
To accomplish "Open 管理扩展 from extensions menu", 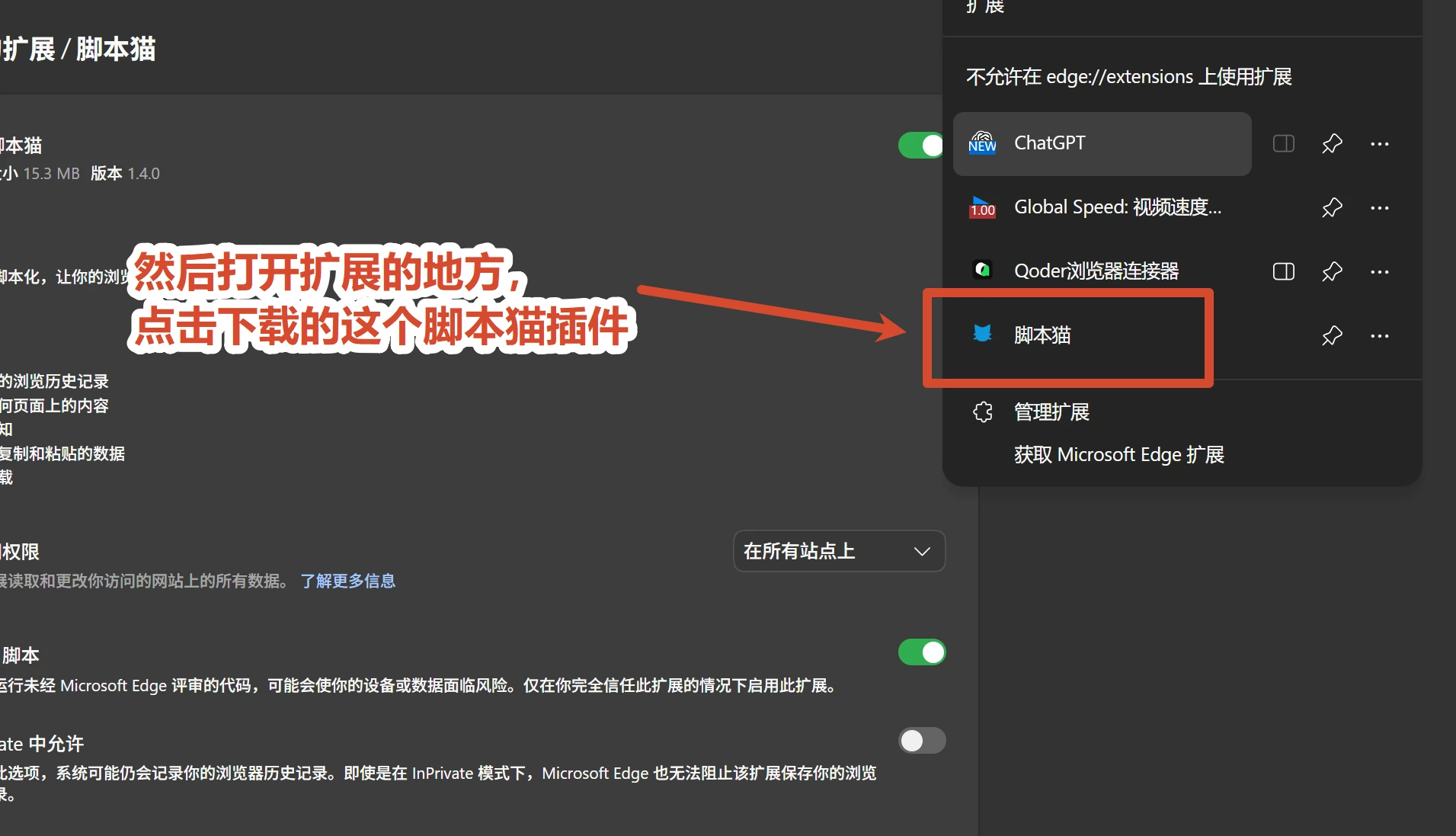I will [x=1051, y=412].
